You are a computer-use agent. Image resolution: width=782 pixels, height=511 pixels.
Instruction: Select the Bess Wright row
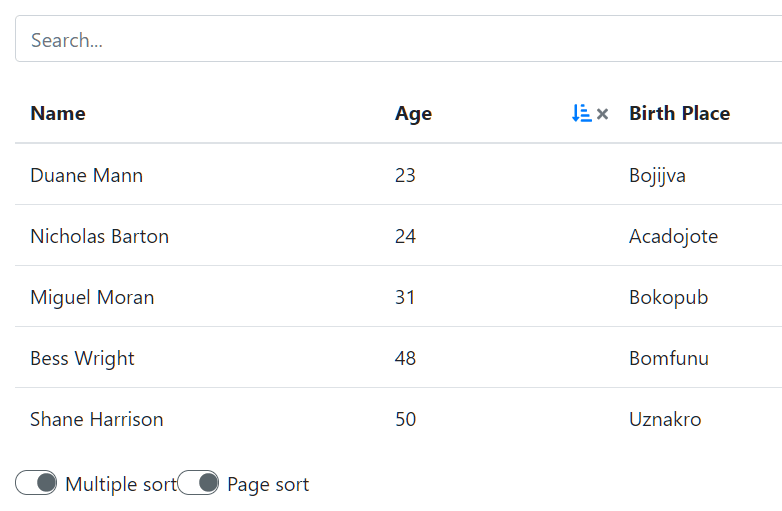(x=398, y=357)
